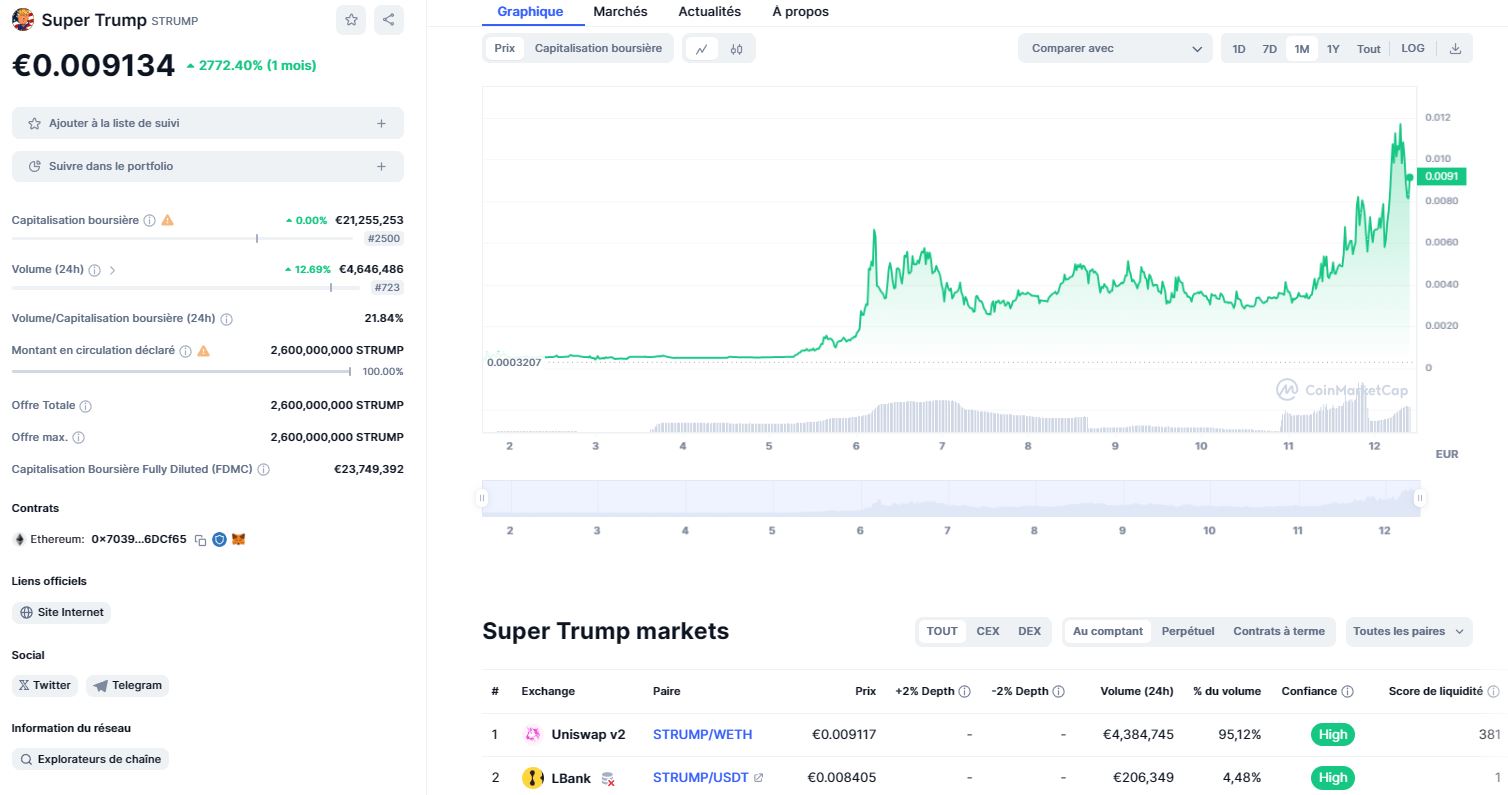Toggle the LOG scale option
Image resolution: width=1508 pixels, height=795 pixels.
[x=1412, y=48]
